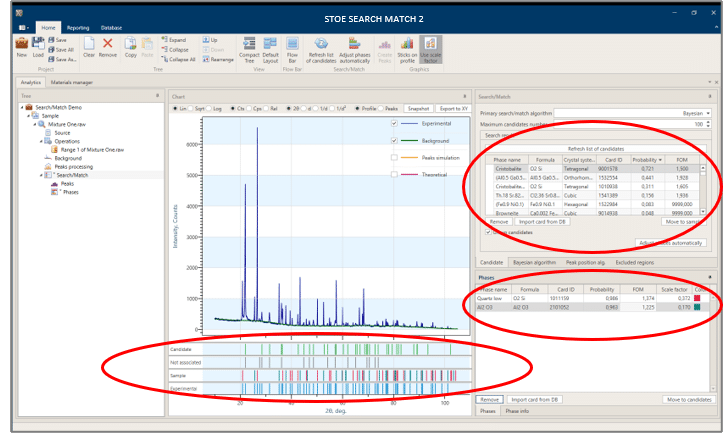Enable the Peaks simulation curve

click(x=394, y=158)
